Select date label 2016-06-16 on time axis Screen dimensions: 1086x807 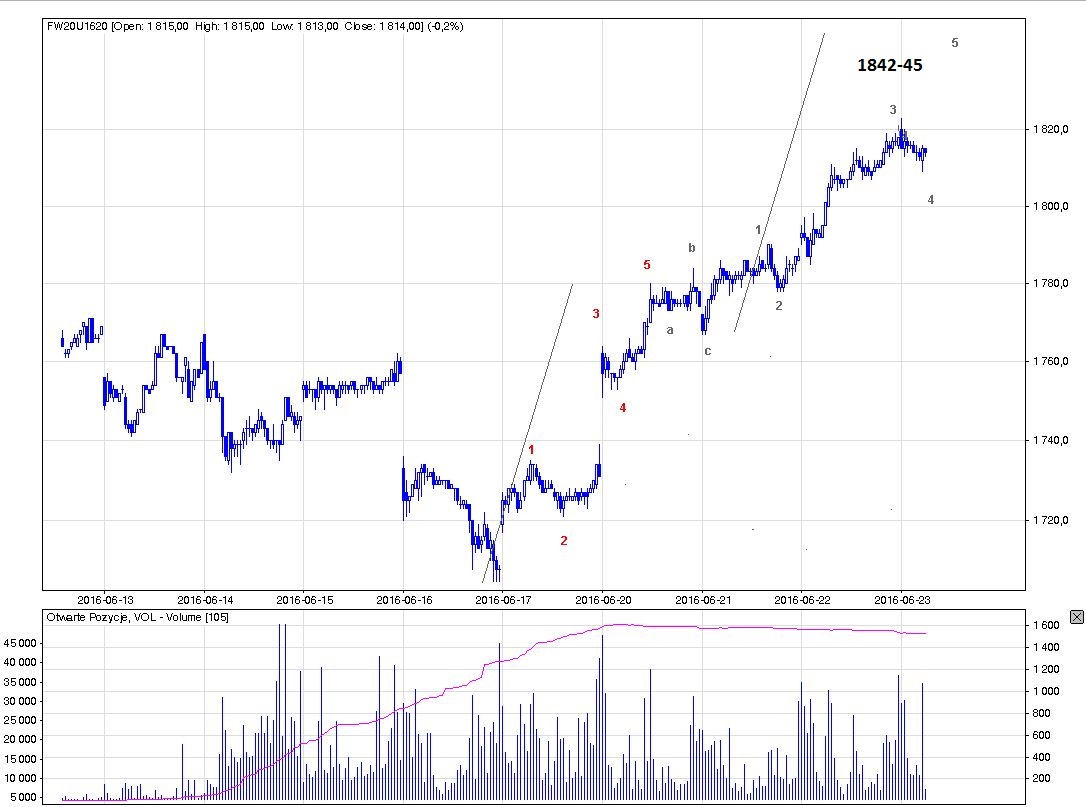pos(404,600)
